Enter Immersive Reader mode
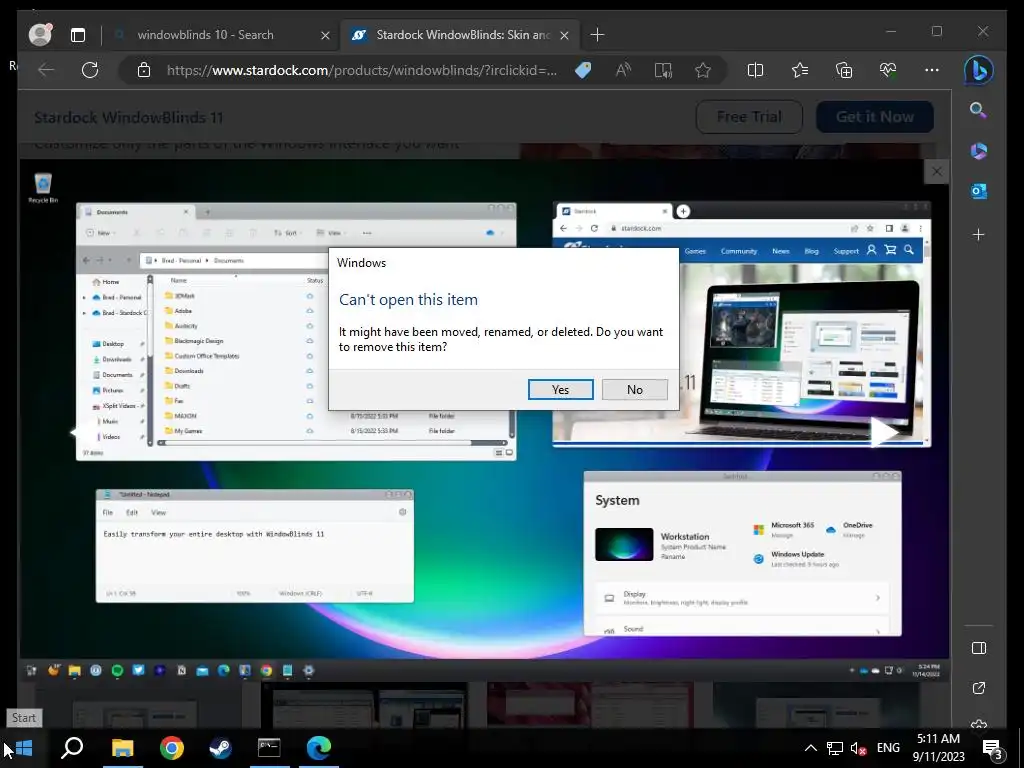Image resolution: width=1024 pixels, height=768 pixels. coord(663,70)
